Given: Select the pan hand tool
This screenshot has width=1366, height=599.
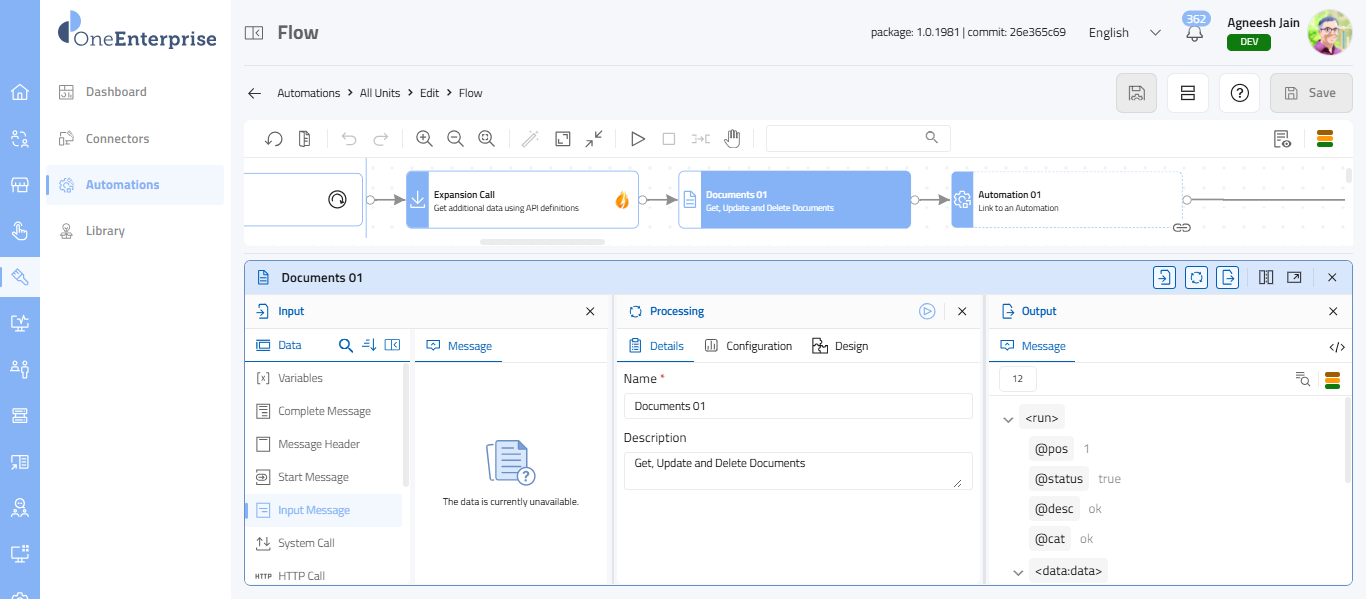Looking at the screenshot, I should pyautogui.click(x=733, y=139).
